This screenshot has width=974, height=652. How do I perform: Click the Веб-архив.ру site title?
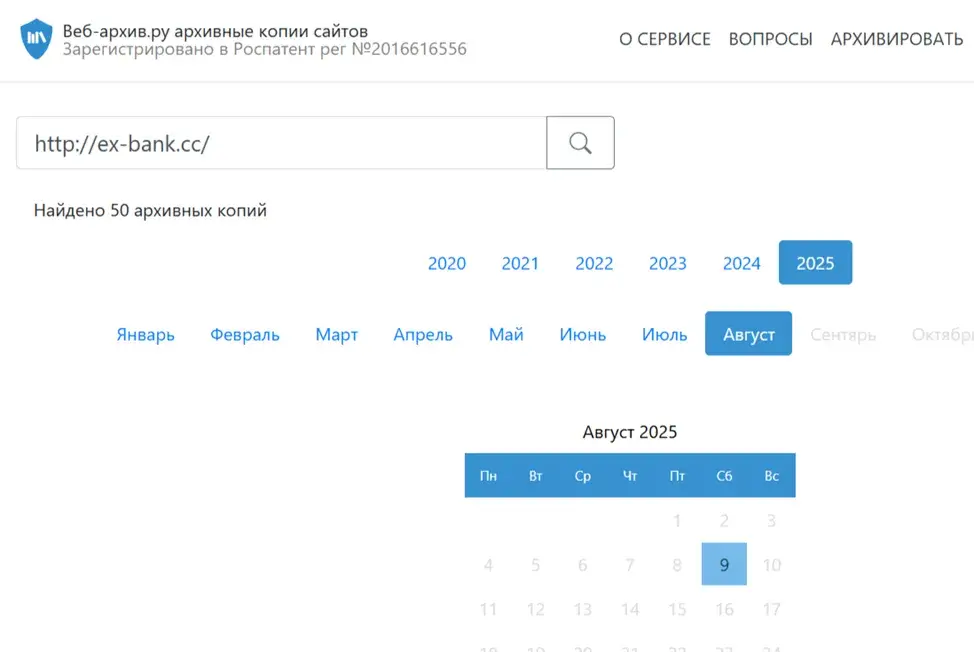(215, 30)
